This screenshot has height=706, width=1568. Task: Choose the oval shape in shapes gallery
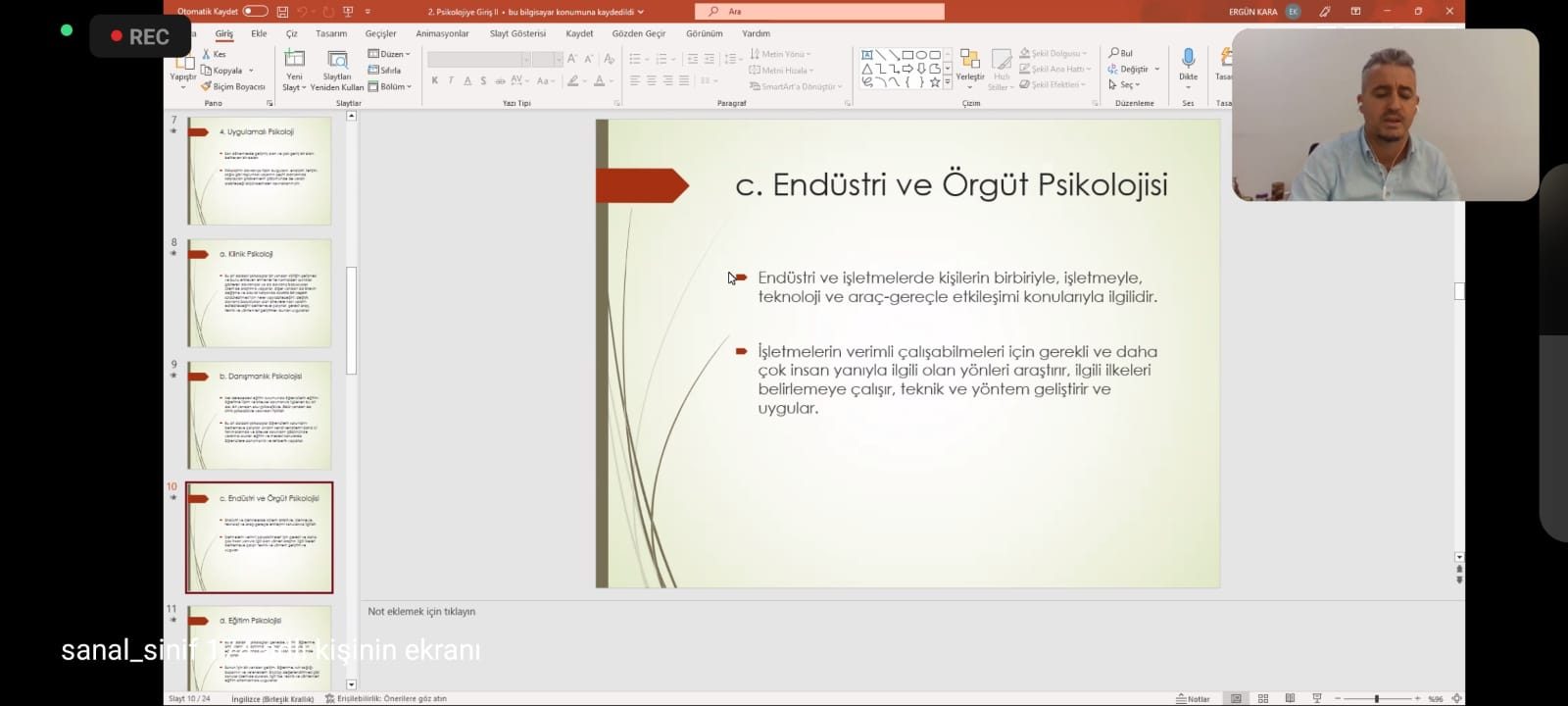pyautogui.click(x=921, y=55)
